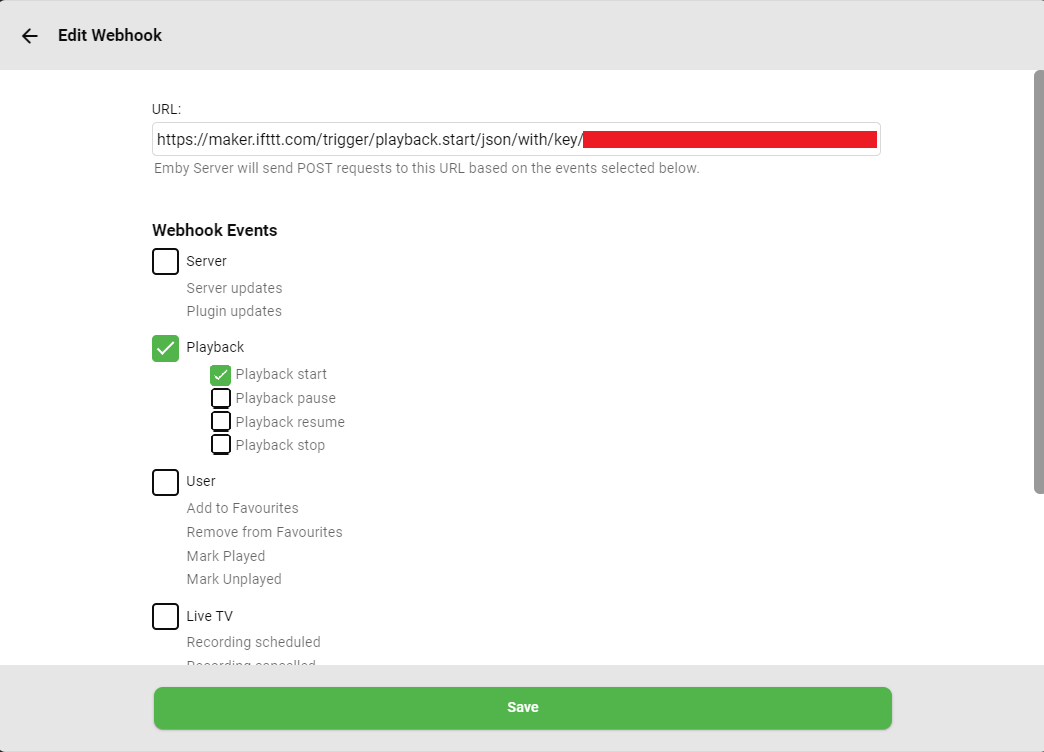Disable the Playback start checkbox
This screenshot has width=1044, height=752.
[x=221, y=375]
